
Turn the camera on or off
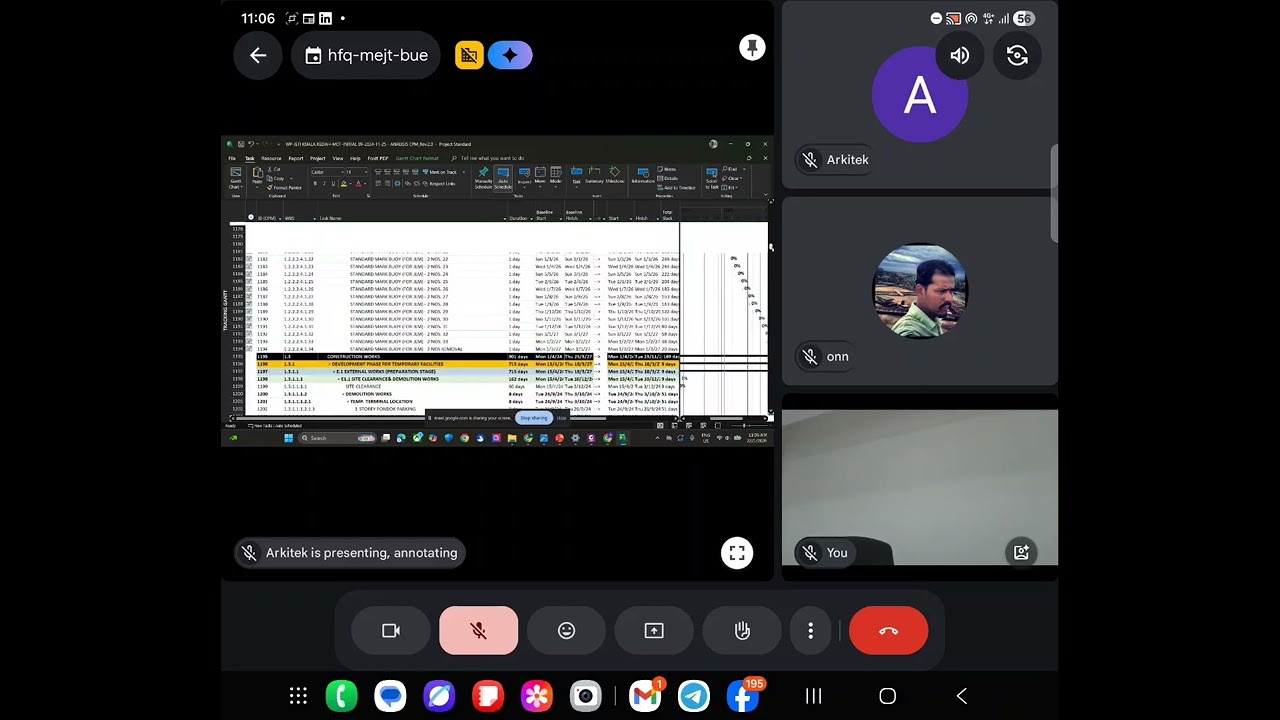tap(391, 631)
